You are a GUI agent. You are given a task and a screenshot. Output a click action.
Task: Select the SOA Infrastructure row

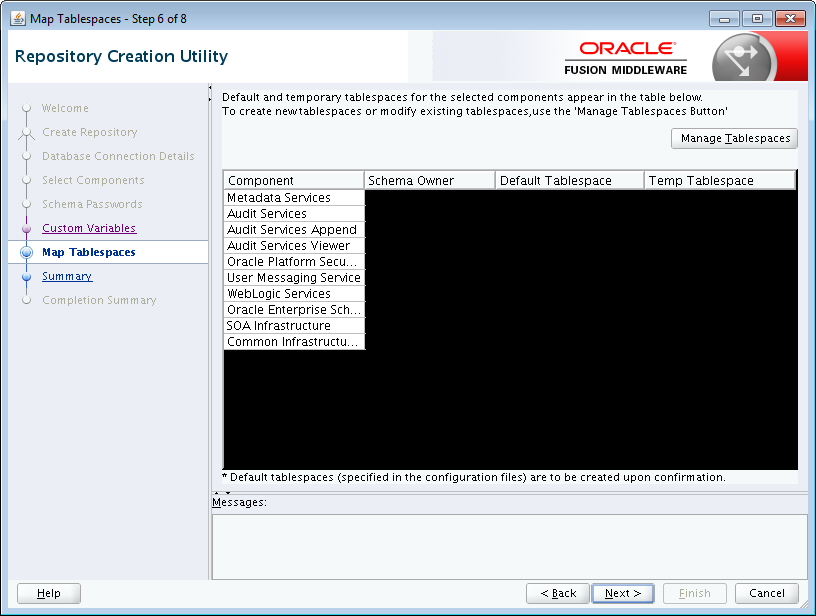[x=293, y=325]
